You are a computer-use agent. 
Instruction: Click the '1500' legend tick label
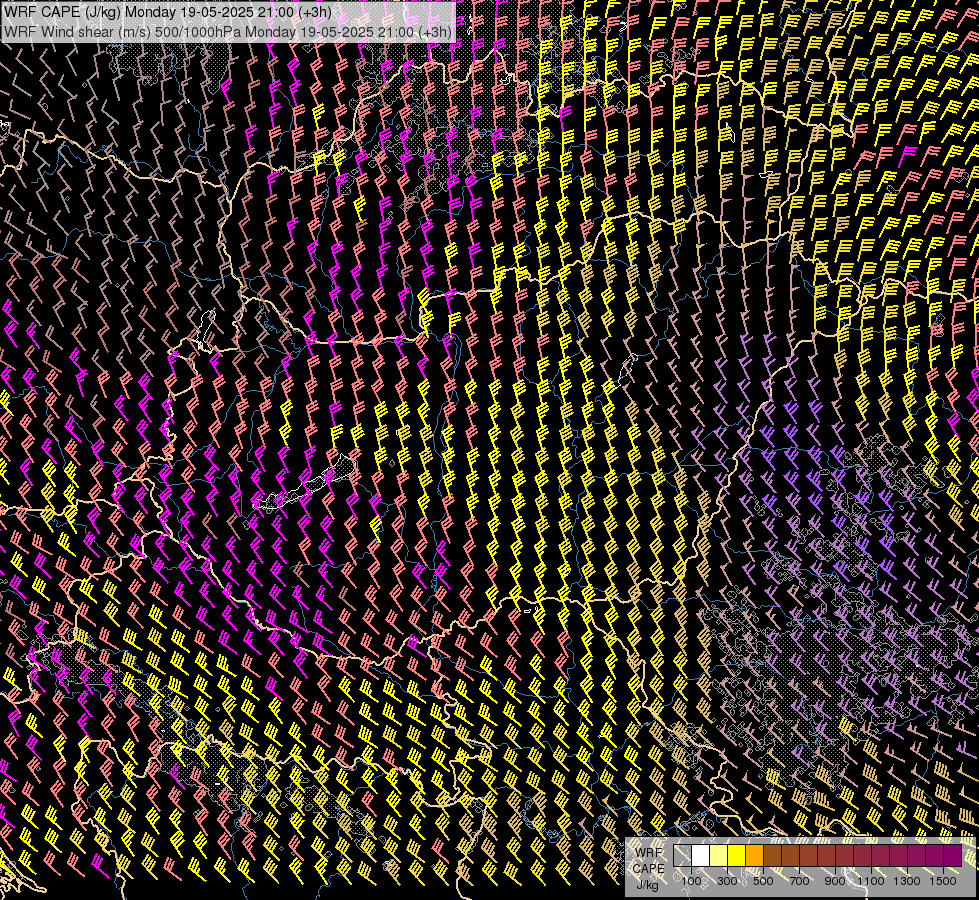coord(943,881)
